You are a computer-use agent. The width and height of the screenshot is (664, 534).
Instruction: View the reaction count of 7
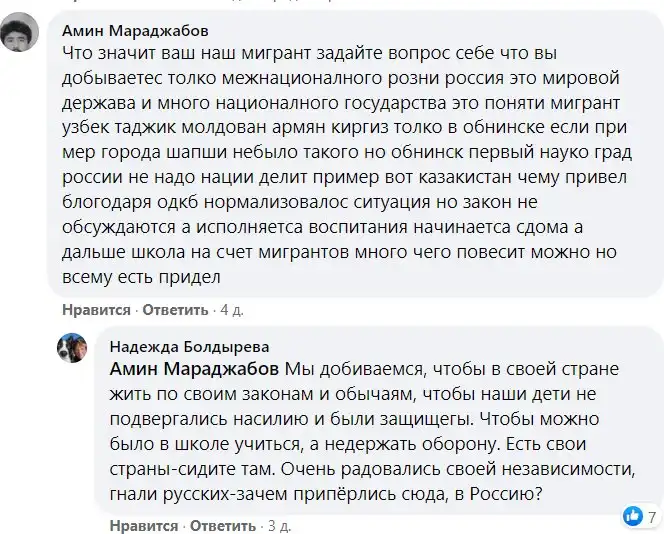[651, 516]
